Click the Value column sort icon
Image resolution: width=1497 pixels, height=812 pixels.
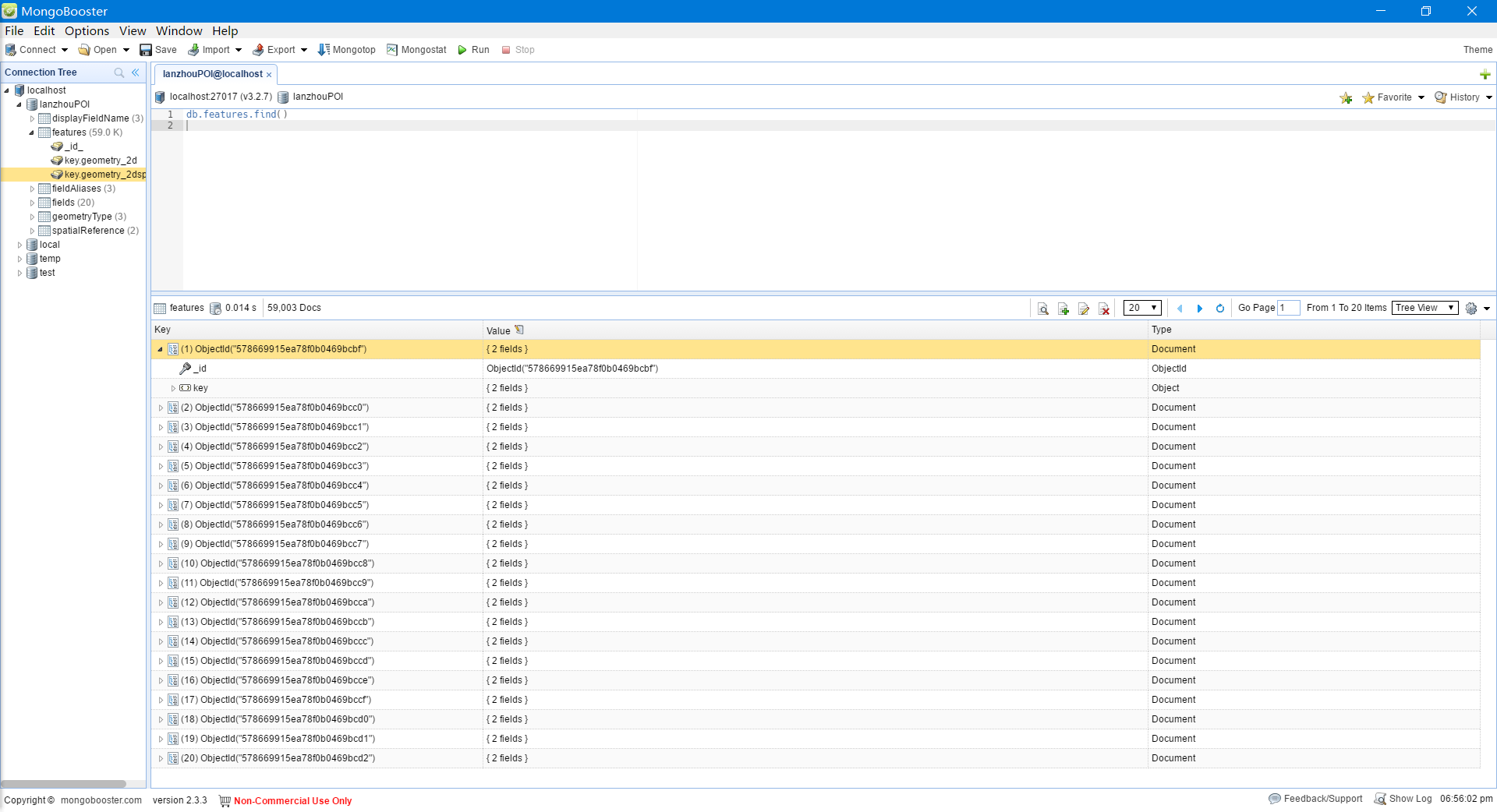click(x=519, y=330)
